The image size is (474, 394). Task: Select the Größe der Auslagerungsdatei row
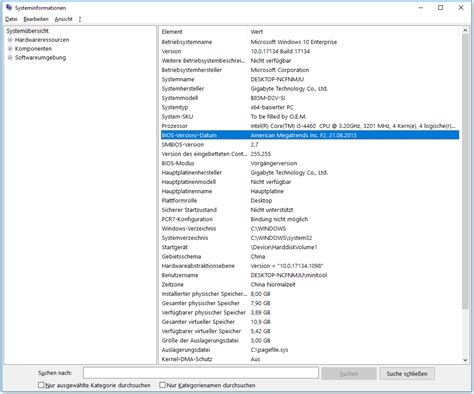click(x=310, y=341)
